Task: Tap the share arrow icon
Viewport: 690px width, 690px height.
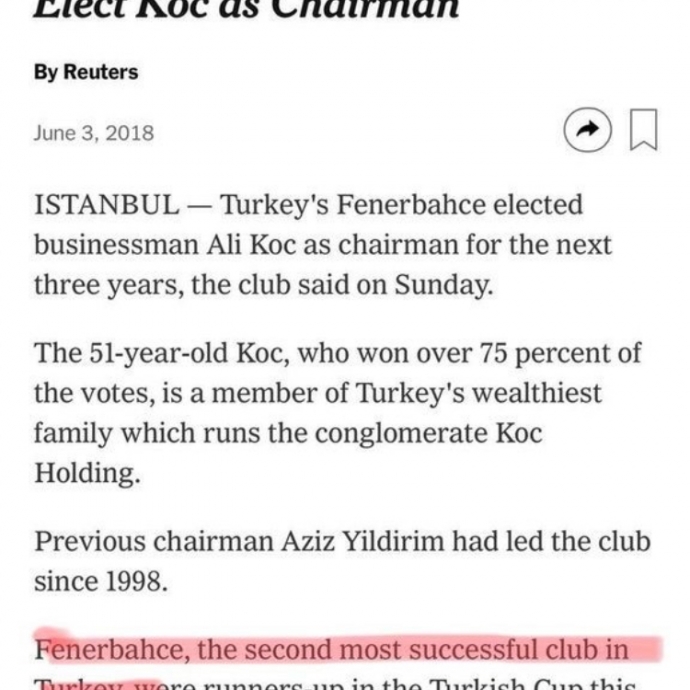Action: tap(587, 130)
